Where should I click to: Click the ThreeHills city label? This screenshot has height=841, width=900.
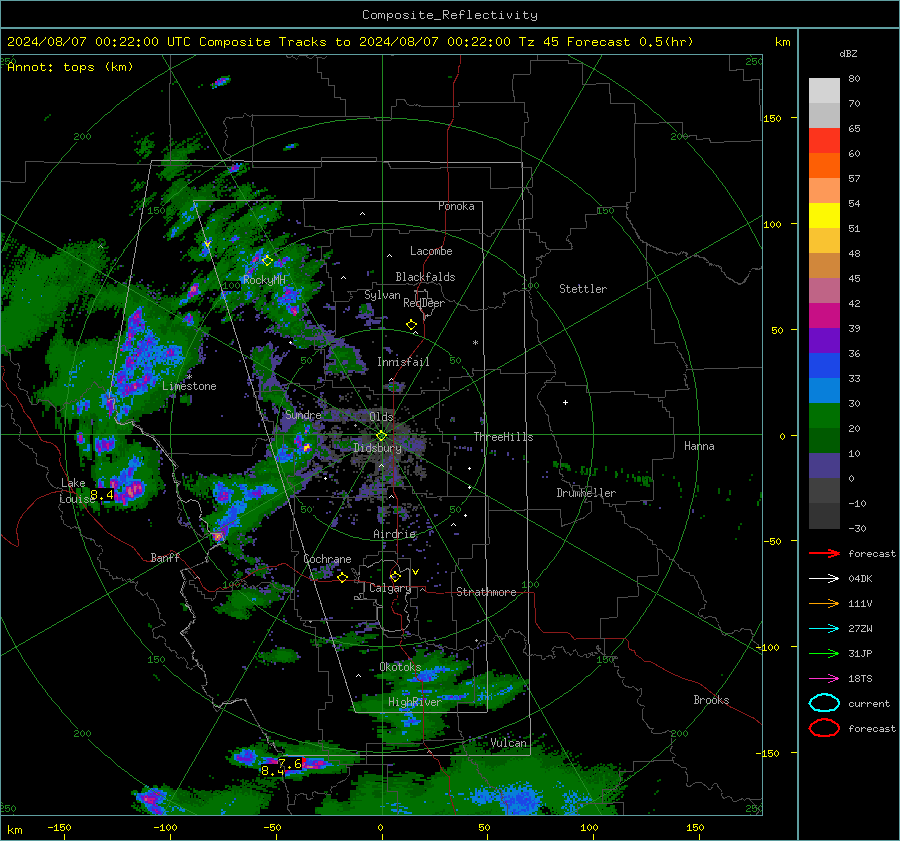coord(503,437)
